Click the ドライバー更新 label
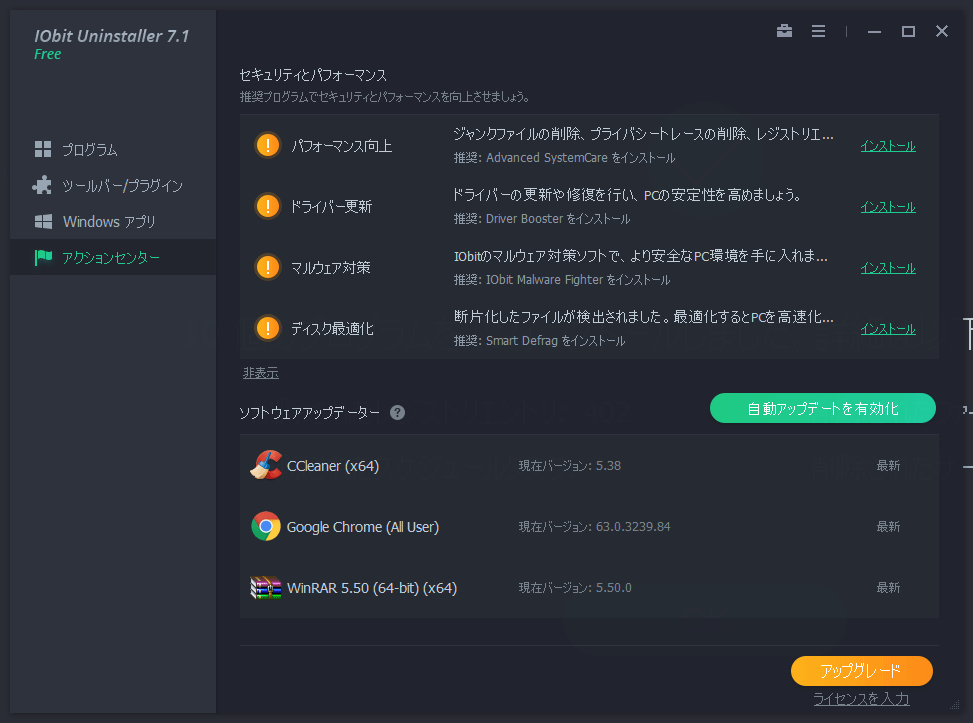This screenshot has height=723, width=973. (331, 207)
